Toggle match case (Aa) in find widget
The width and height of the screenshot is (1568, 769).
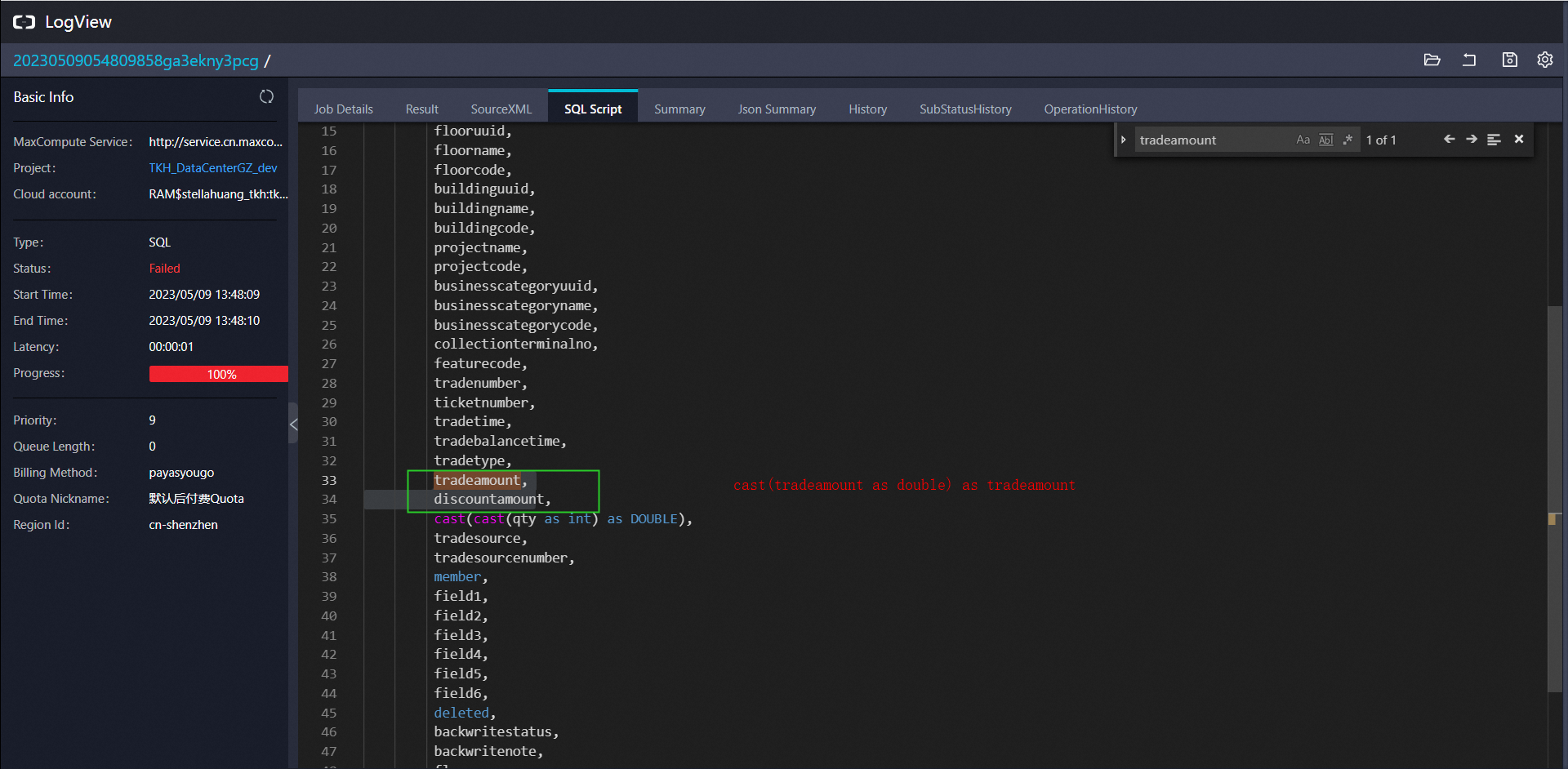click(1303, 140)
